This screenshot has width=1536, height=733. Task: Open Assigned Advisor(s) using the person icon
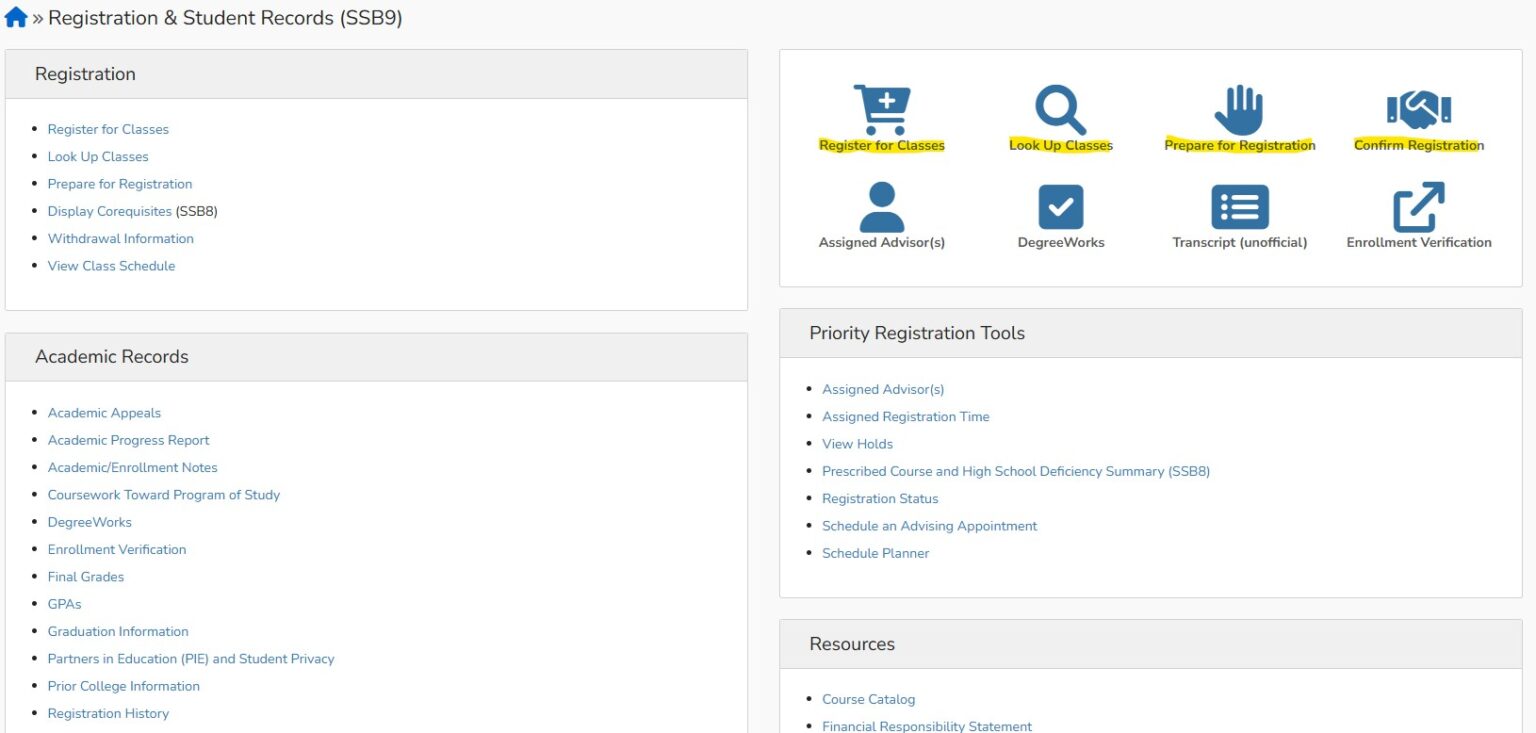881,207
